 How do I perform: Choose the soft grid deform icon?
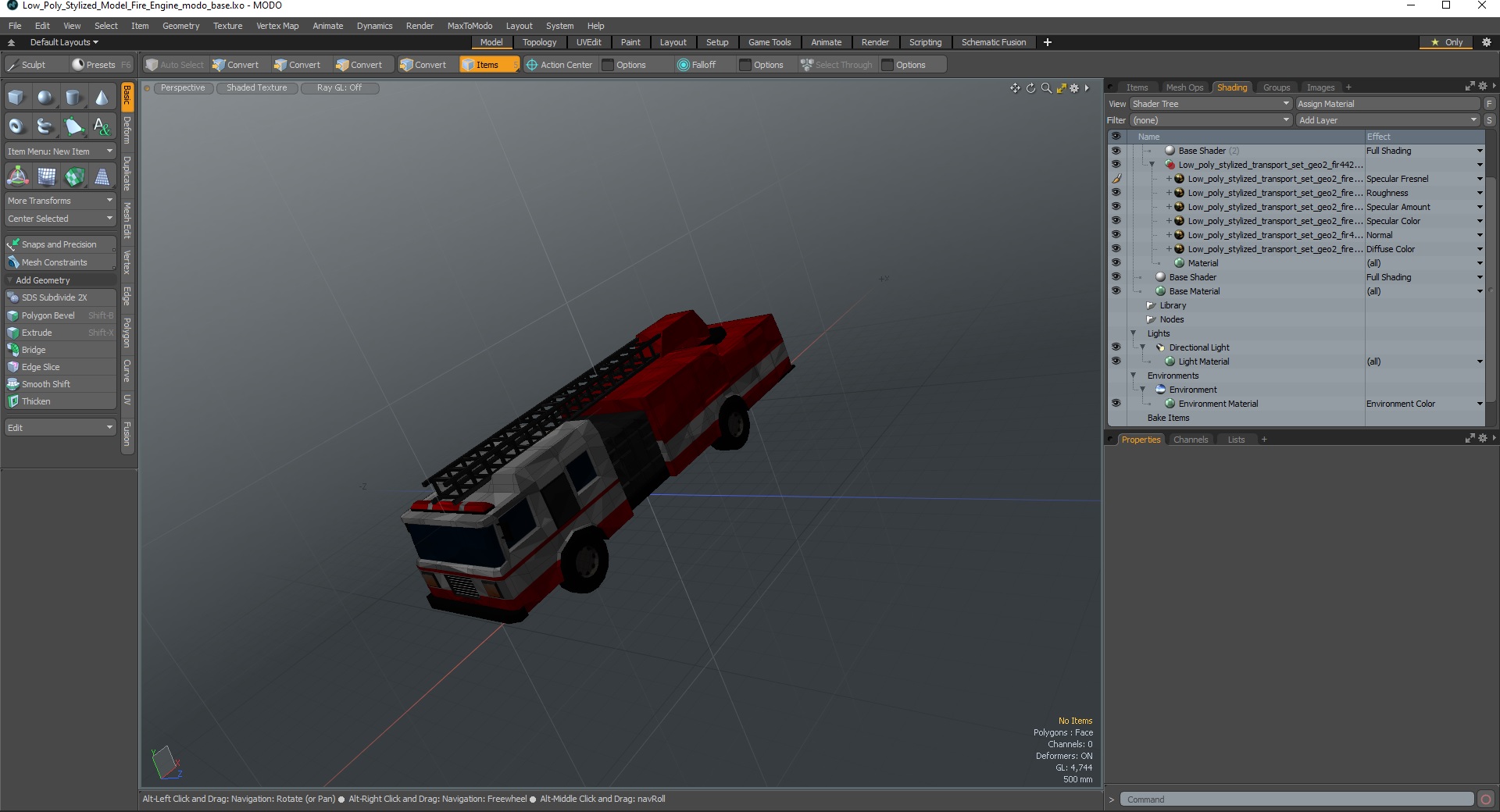coord(46,176)
